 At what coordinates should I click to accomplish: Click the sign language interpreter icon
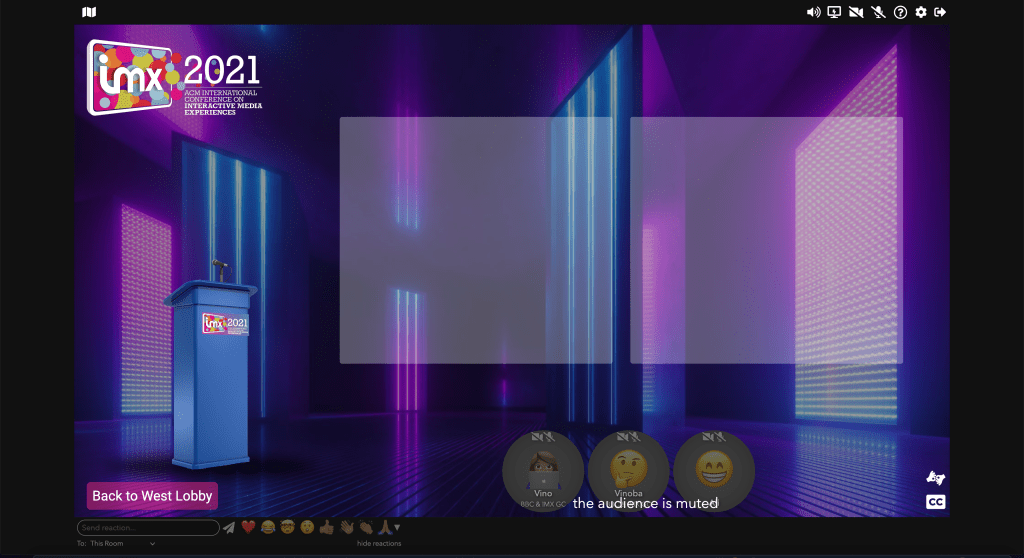(x=936, y=478)
